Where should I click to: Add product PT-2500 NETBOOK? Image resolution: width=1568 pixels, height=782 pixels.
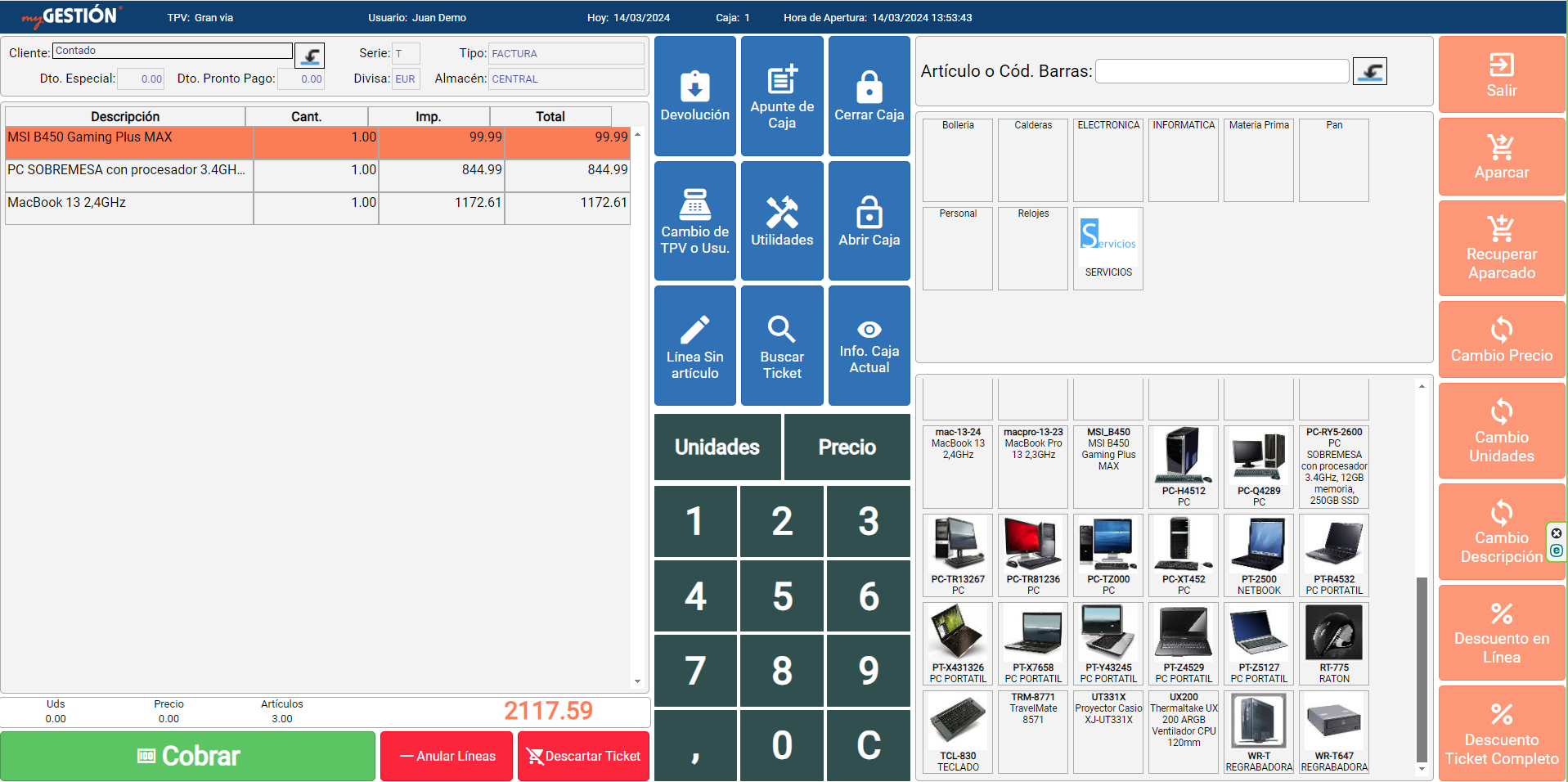pos(1259,555)
